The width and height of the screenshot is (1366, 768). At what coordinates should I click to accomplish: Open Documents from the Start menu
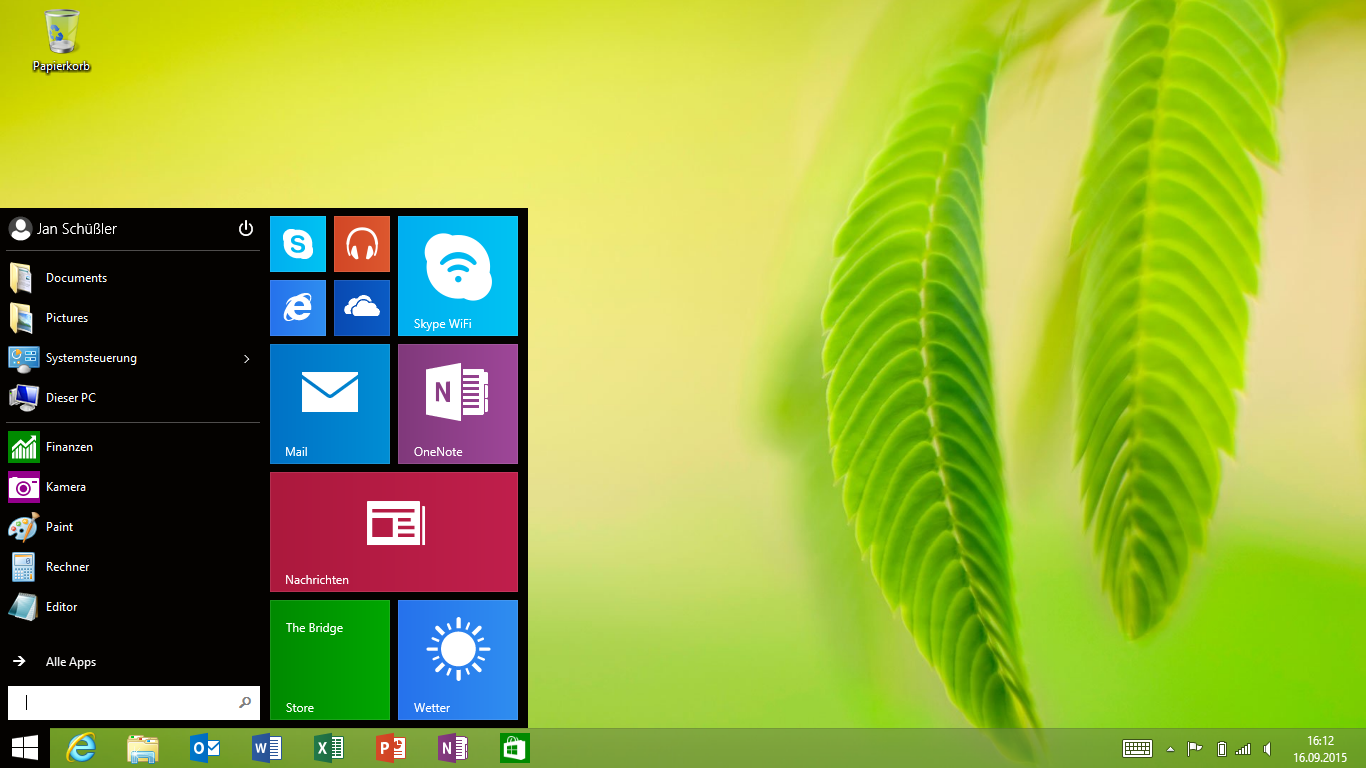tap(134, 278)
